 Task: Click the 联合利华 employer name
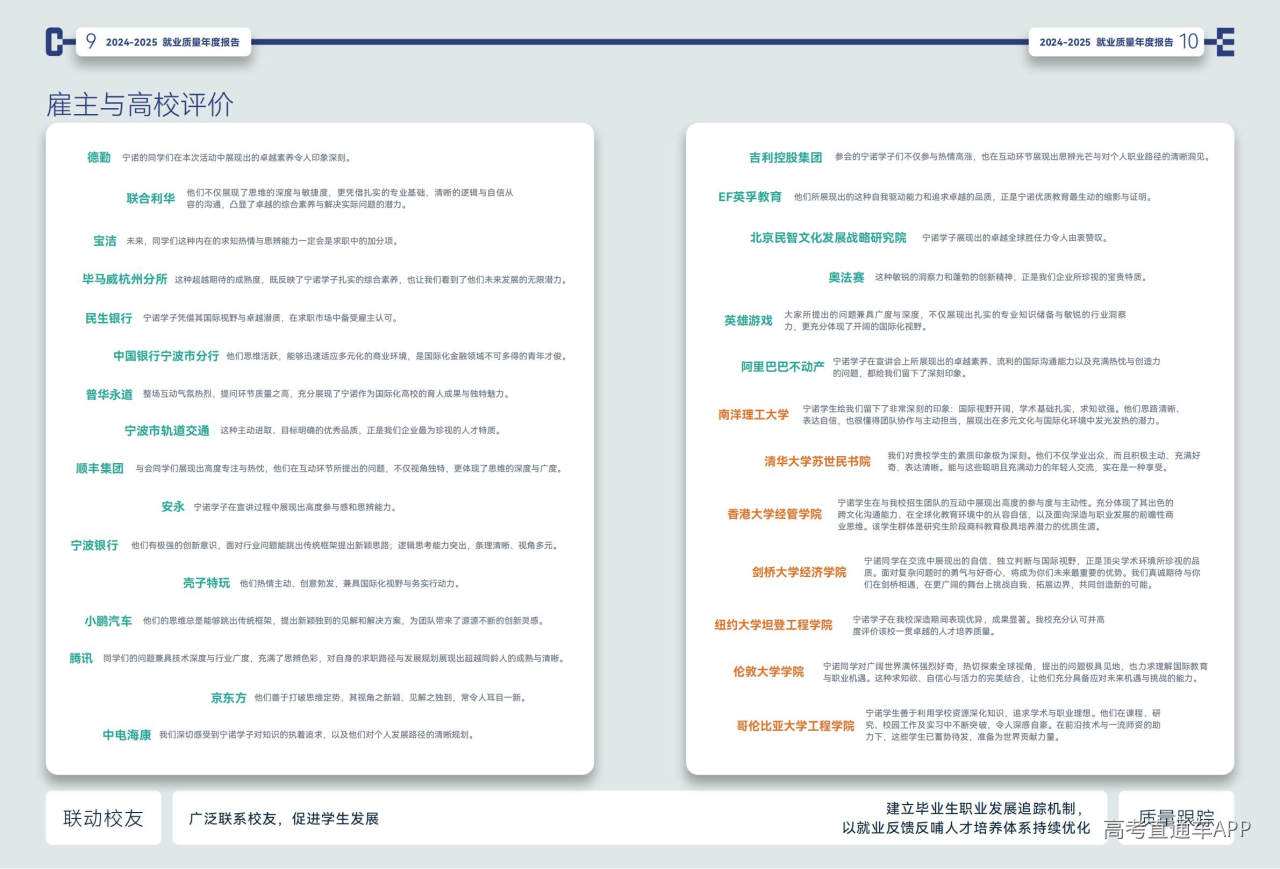pos(151,198)
